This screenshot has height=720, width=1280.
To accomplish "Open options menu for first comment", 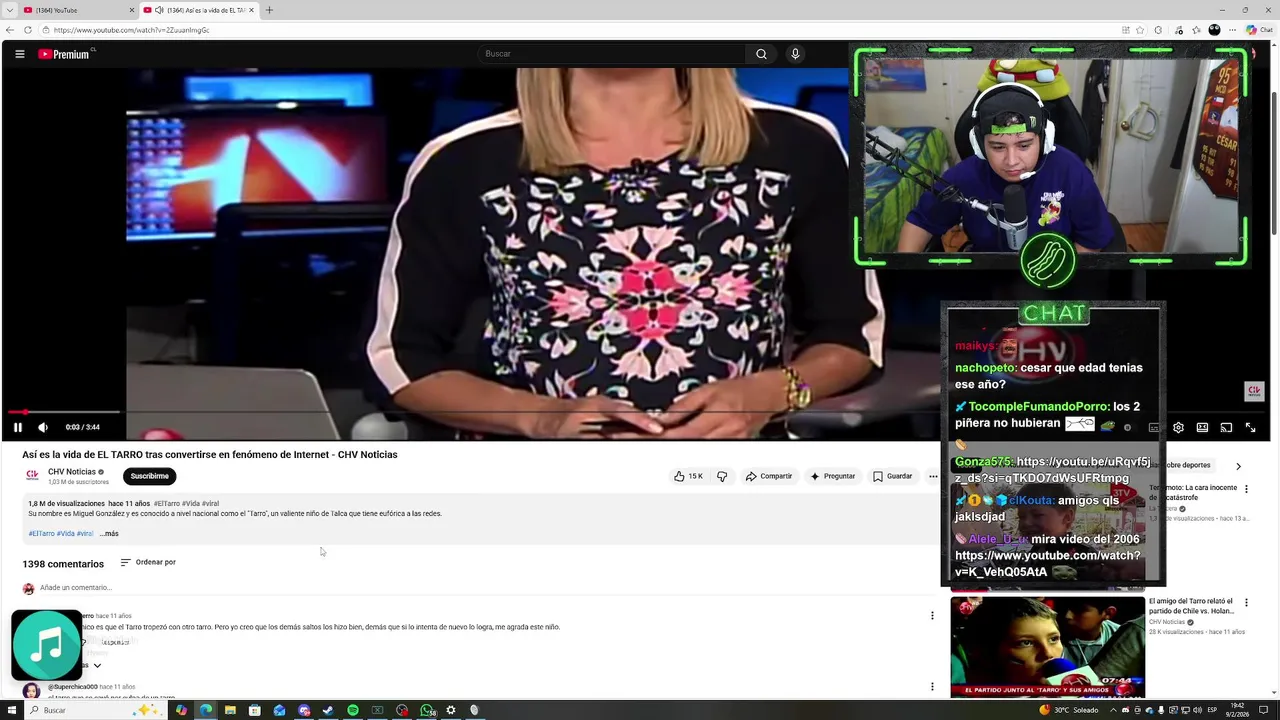I will [932, 616].
